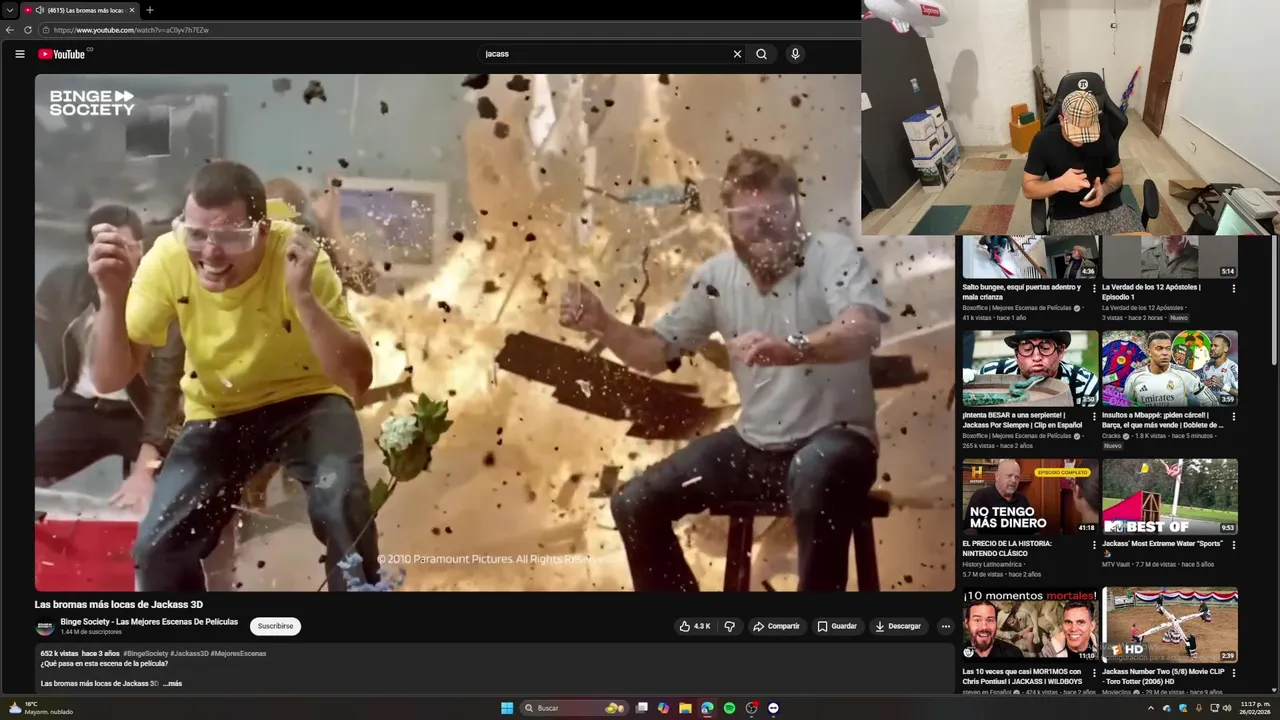Image resolution: width=1280 pixels, height=720 pixels.
Task: Click the video player frame
Action: pyautogui.click(x=495, y=332)
